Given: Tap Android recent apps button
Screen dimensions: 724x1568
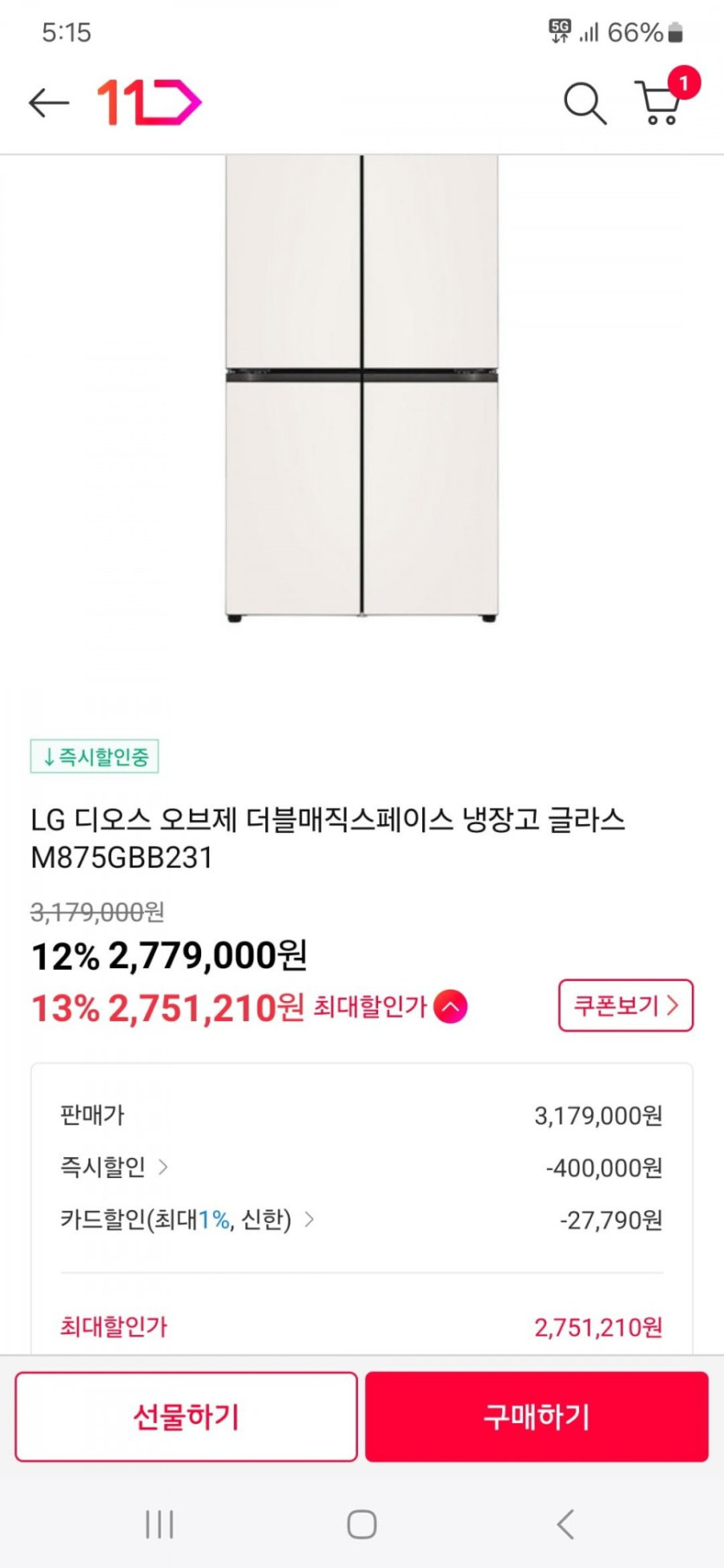Looking at the screenshot, I should tap(160, 1524).
